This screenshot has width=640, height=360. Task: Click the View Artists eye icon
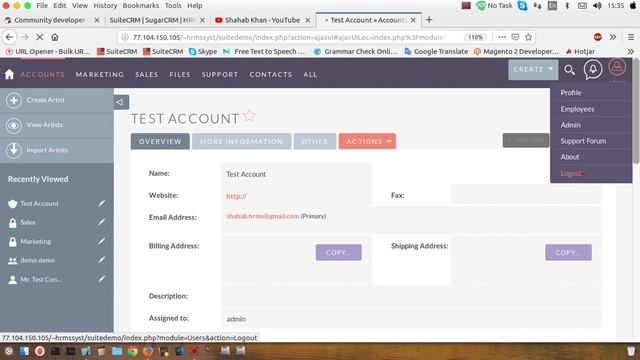point(13,125)
